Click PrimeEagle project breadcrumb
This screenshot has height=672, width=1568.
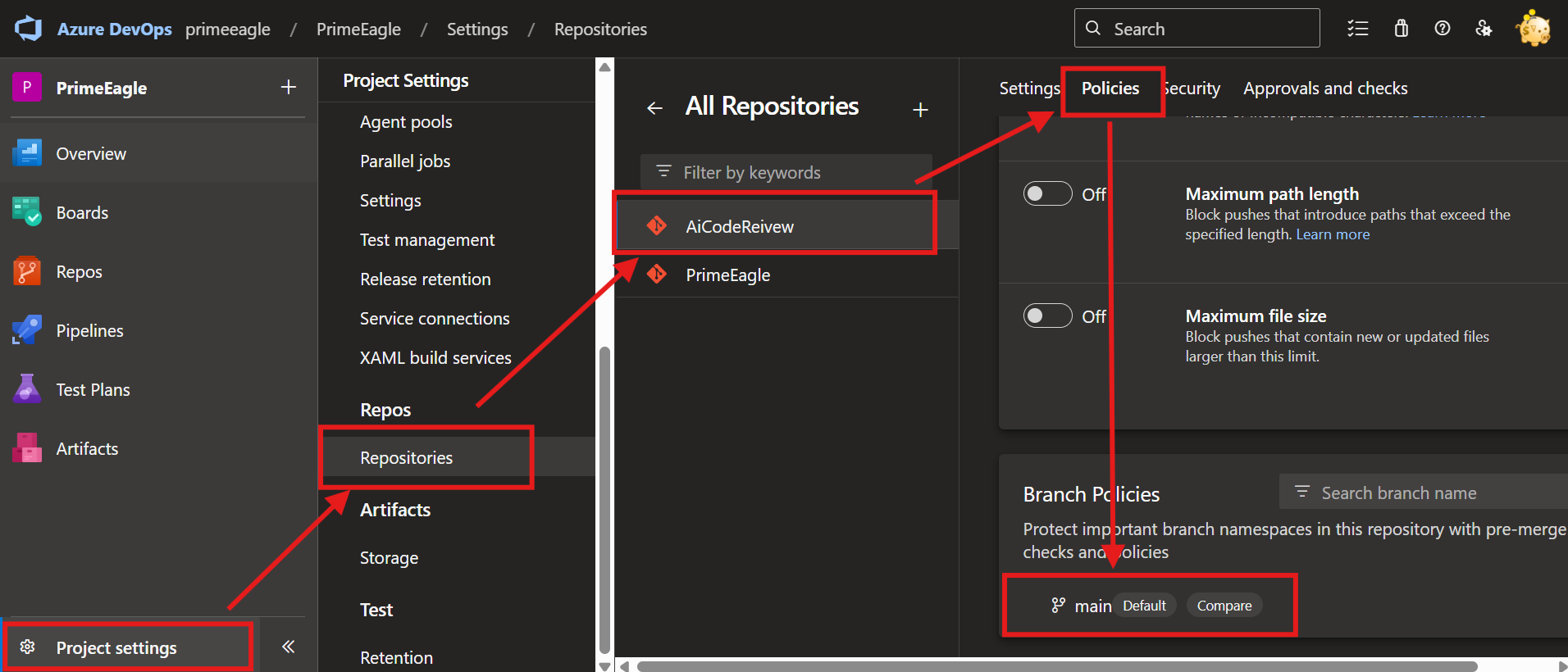[x=358, y=29]
